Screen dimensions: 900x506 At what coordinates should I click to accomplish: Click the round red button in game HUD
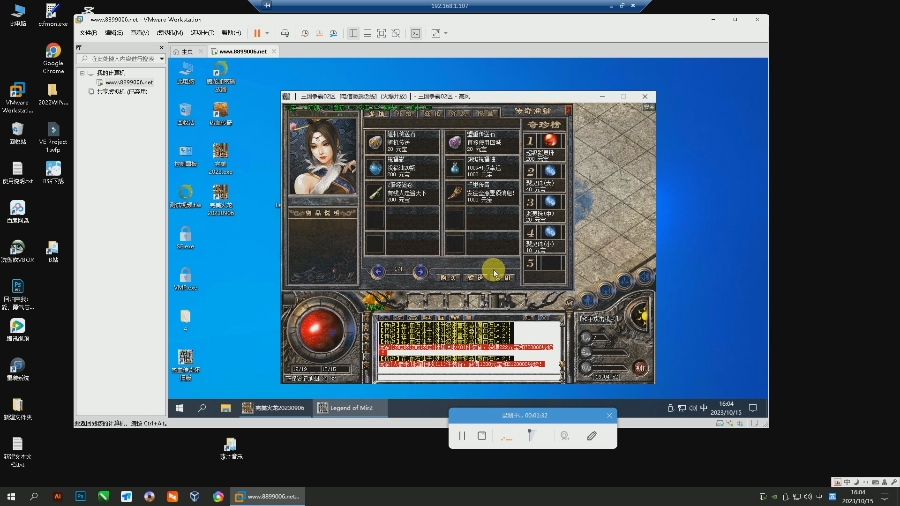[640, 367]
